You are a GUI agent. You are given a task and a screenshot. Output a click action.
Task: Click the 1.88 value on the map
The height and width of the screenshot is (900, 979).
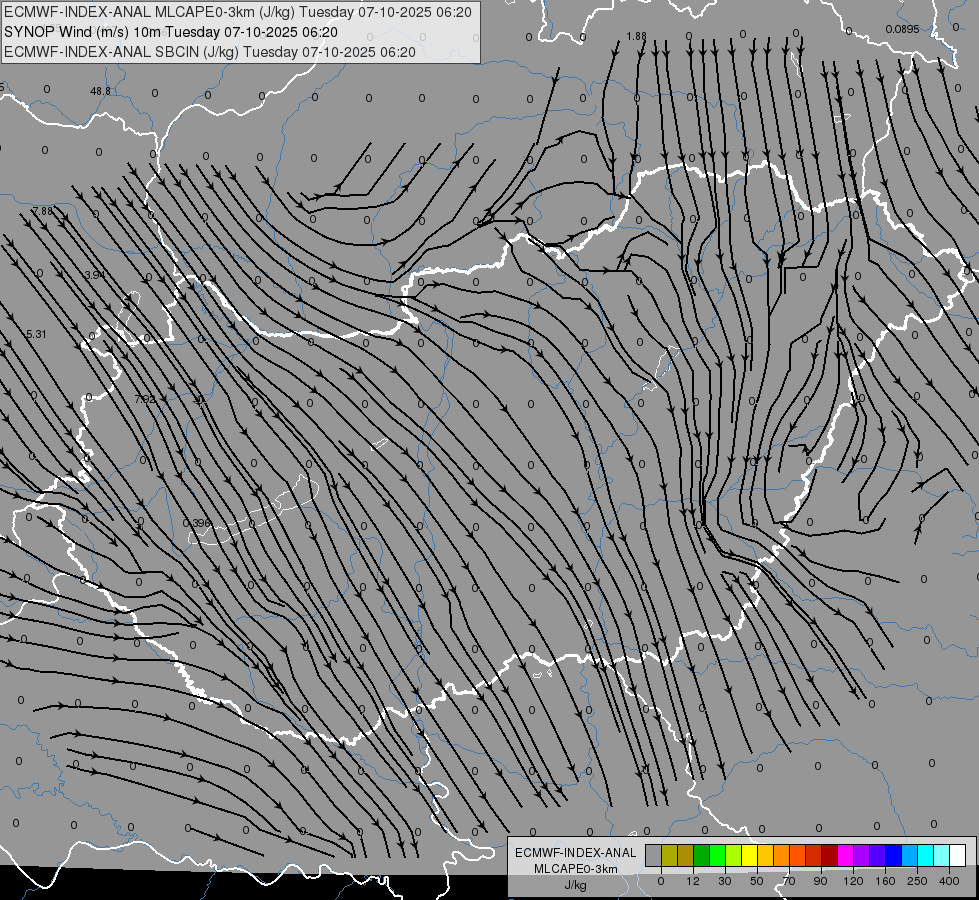point(637,36)
